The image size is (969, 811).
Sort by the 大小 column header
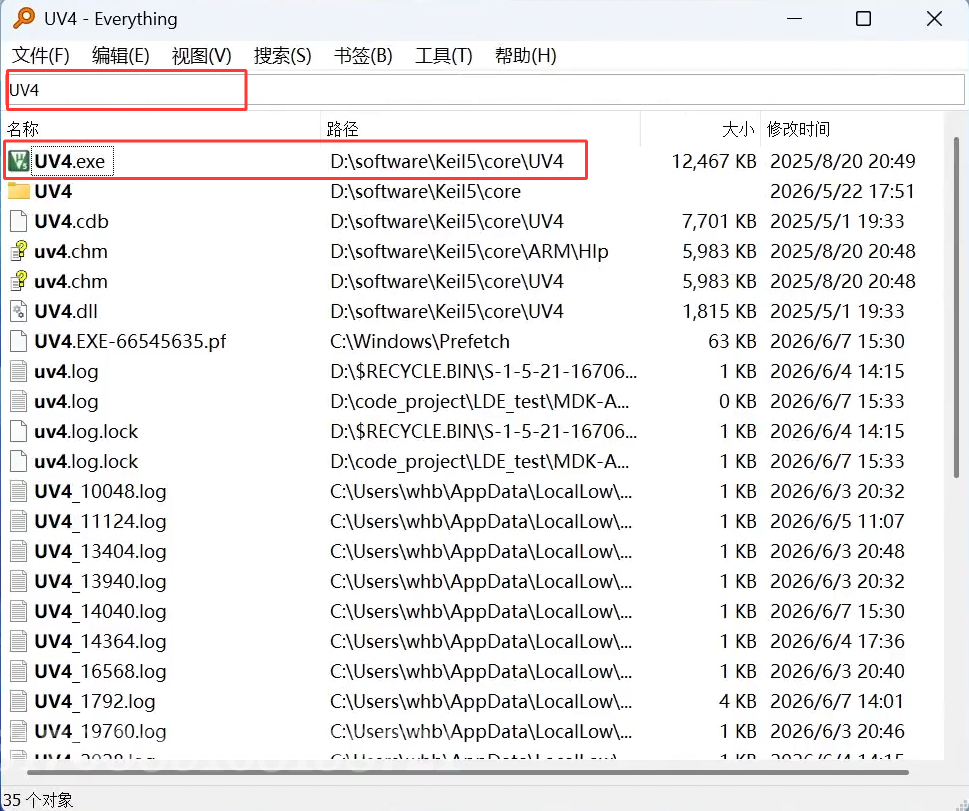(x=701, y=129)
